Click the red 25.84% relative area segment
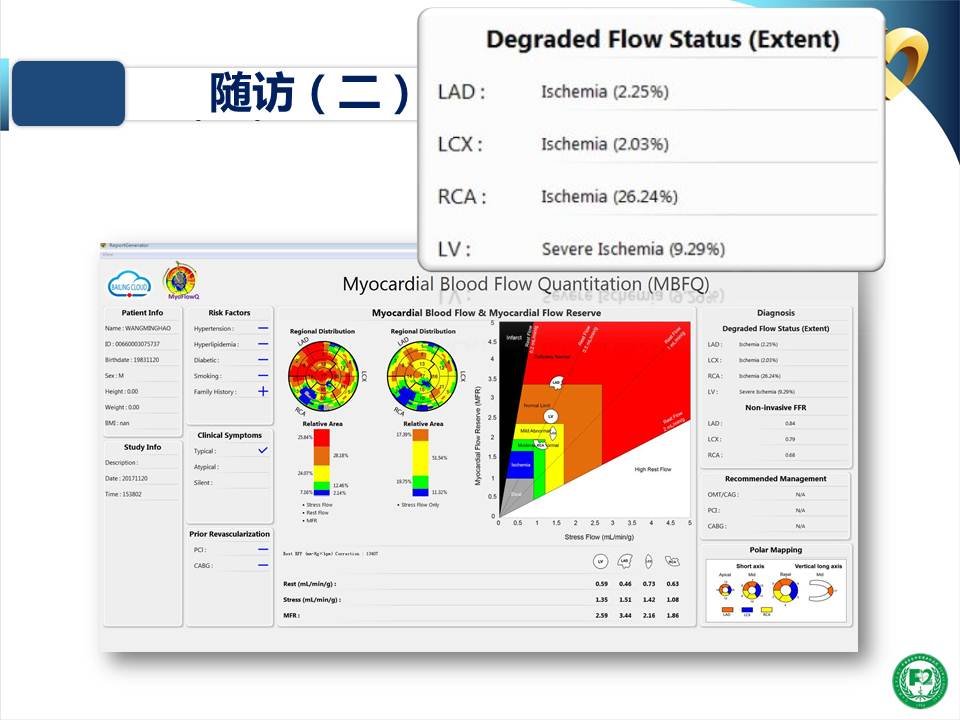Image resolution: width=960 pixels, height=720 pixels. [x=321, y=438]
